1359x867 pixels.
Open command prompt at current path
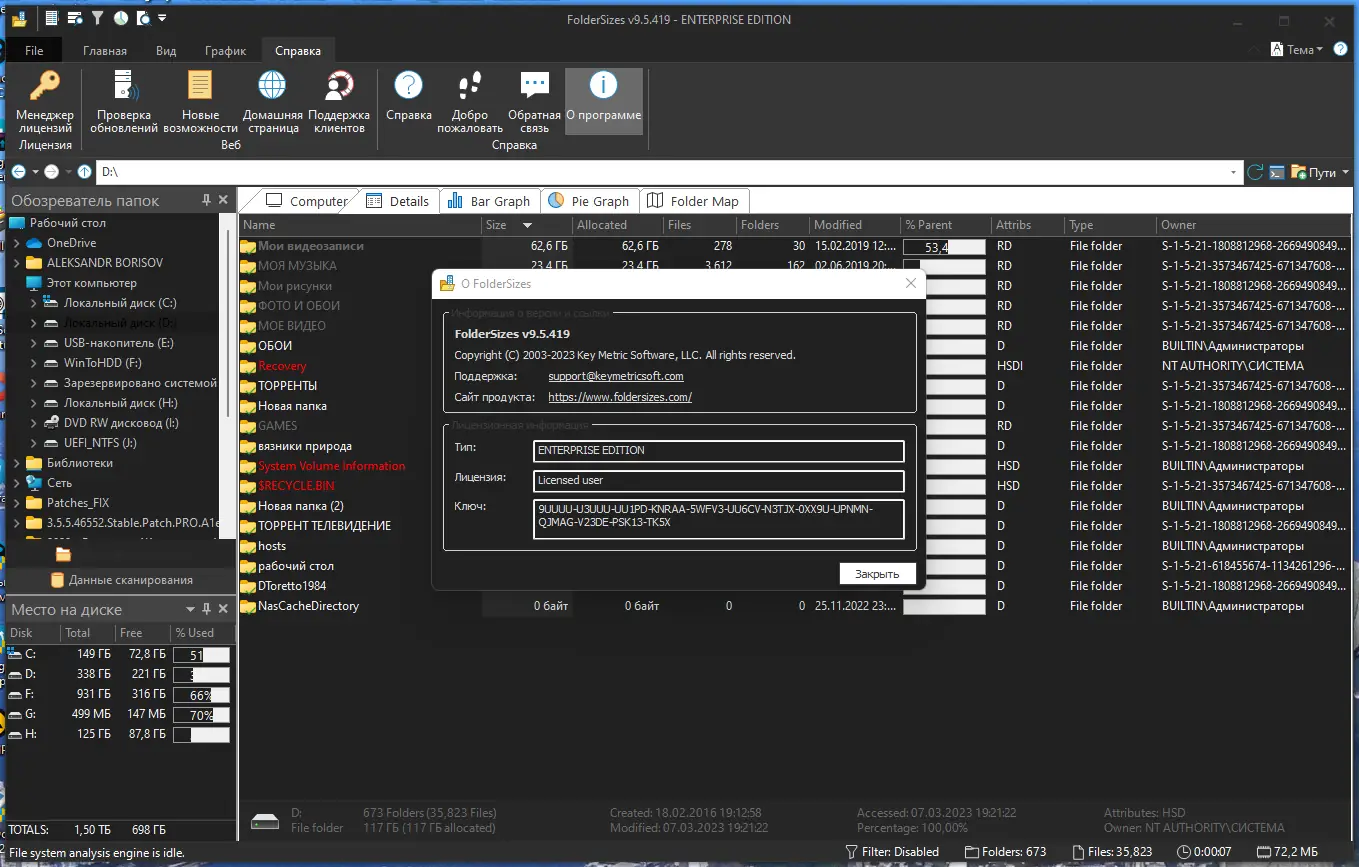[x=1277, y=172]
